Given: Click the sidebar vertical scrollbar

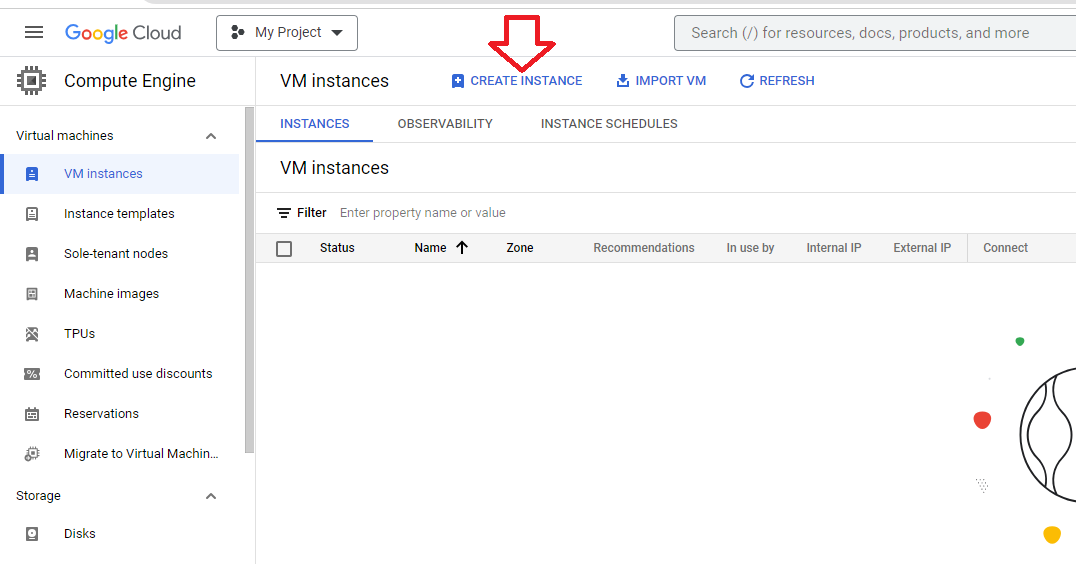Looking at the screenshot, I should pos(249,280).
